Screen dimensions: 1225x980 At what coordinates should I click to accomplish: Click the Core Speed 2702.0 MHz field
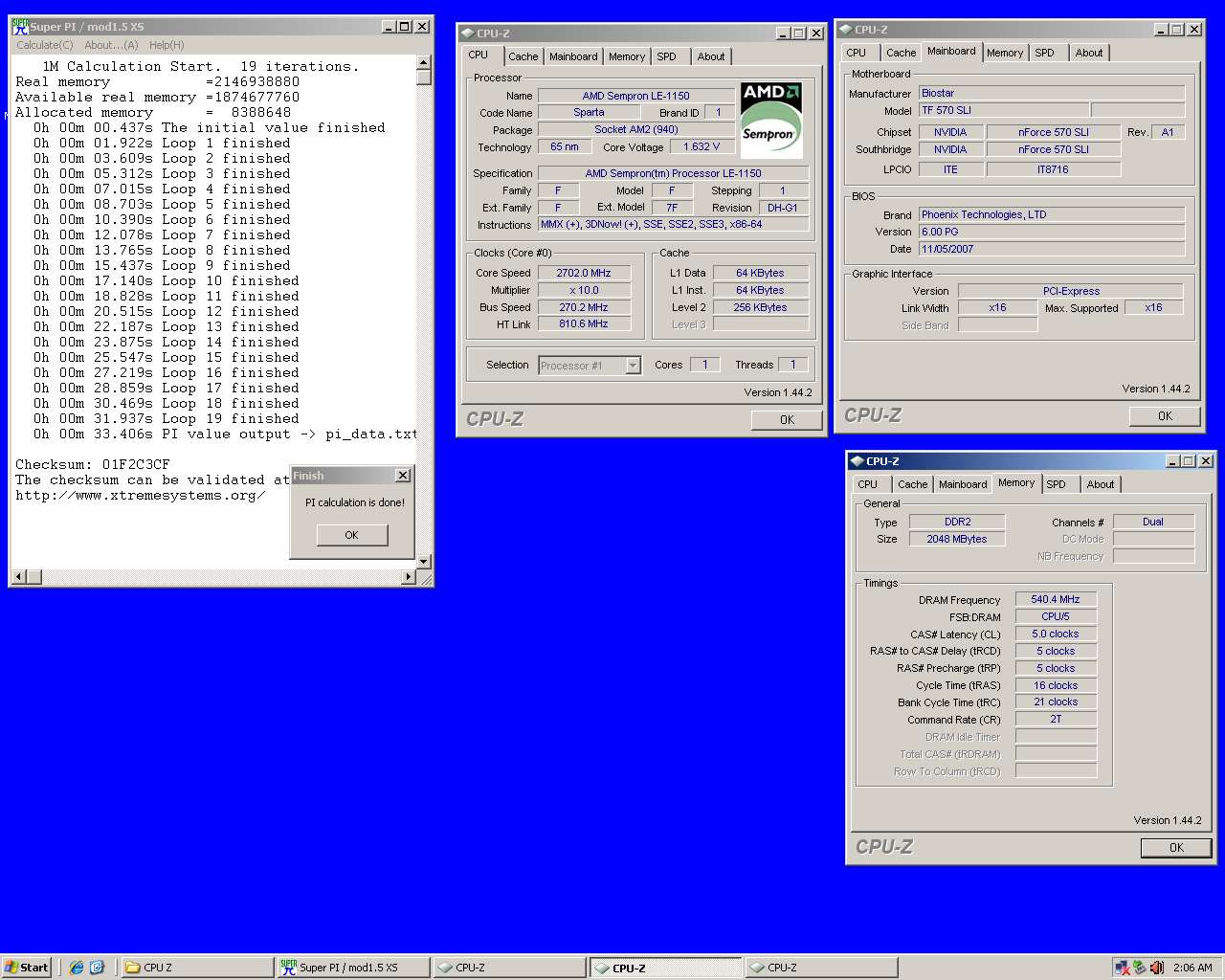point(584,273)
